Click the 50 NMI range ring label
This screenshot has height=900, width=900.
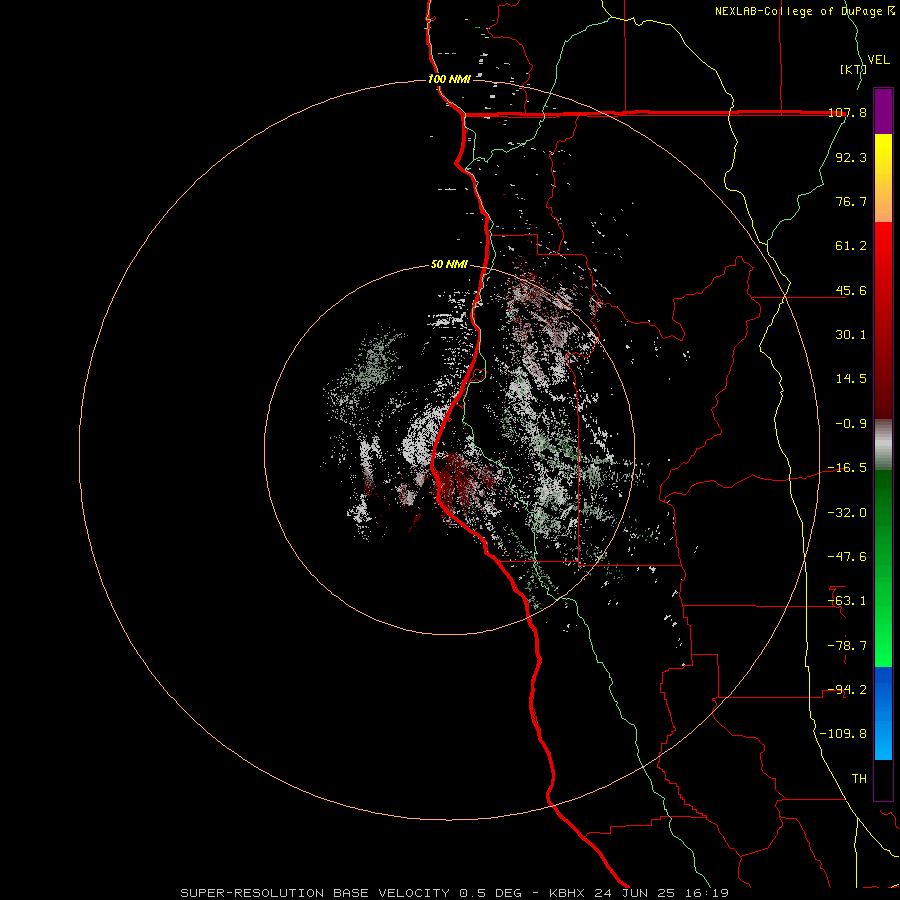click(x=449, y=265)
